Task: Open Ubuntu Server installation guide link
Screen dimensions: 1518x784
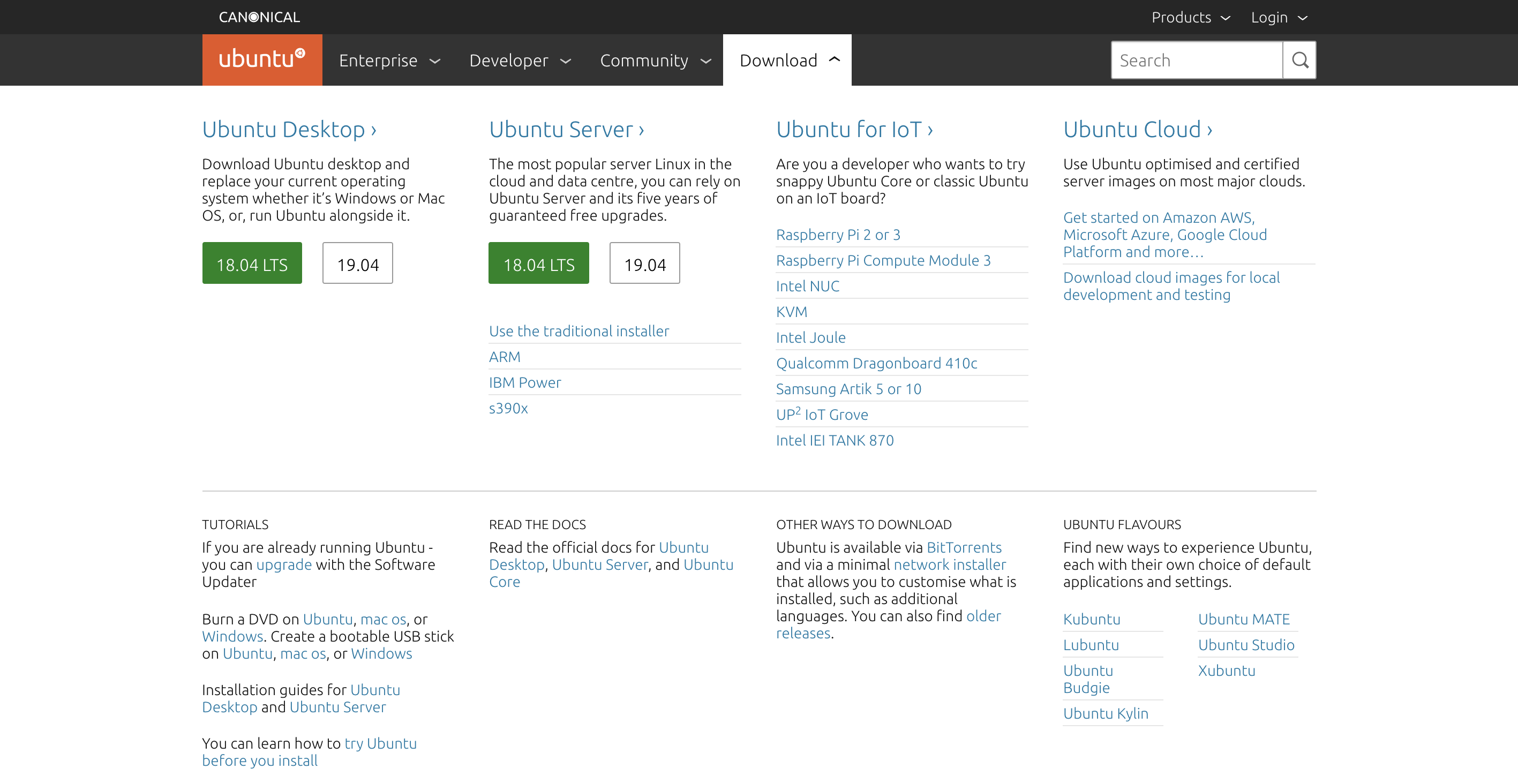Action: (337, 707)
